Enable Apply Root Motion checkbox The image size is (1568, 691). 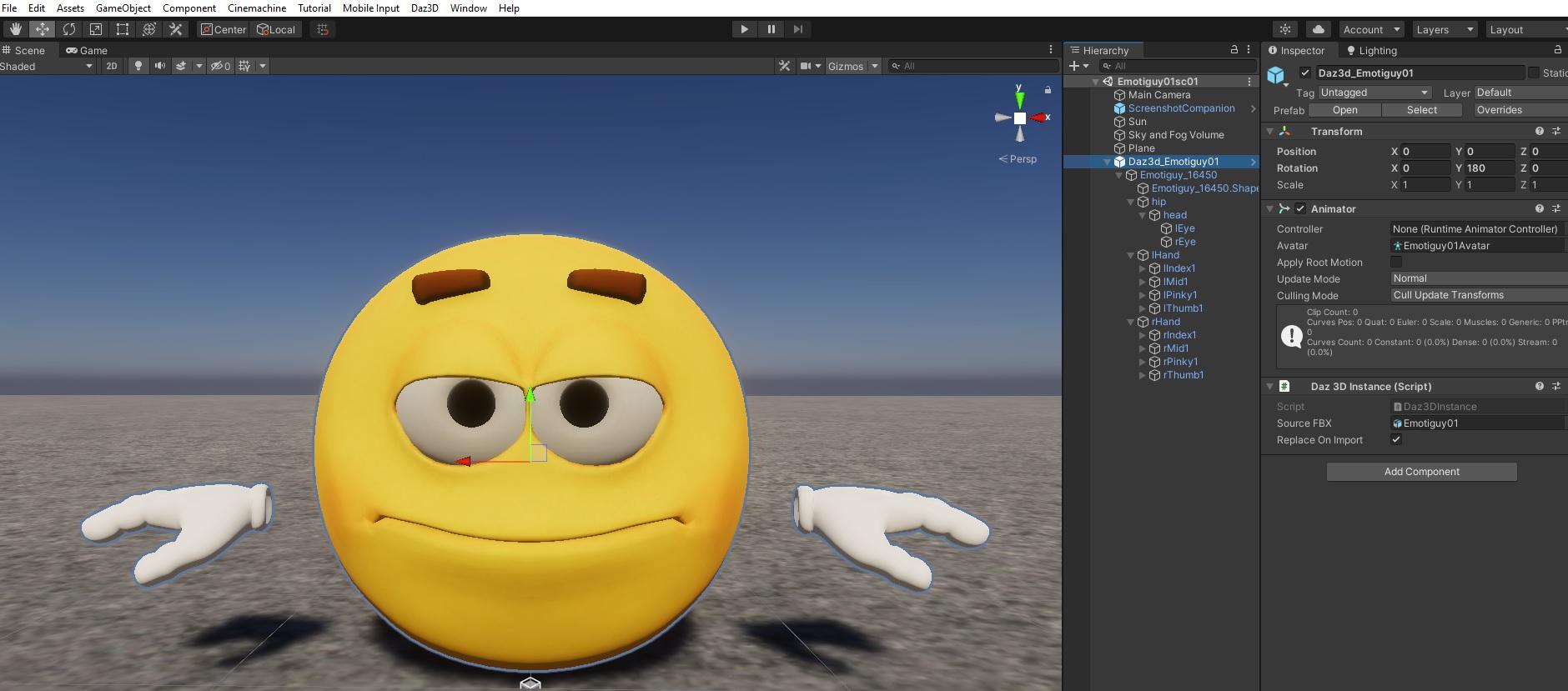click(1396, 262)
